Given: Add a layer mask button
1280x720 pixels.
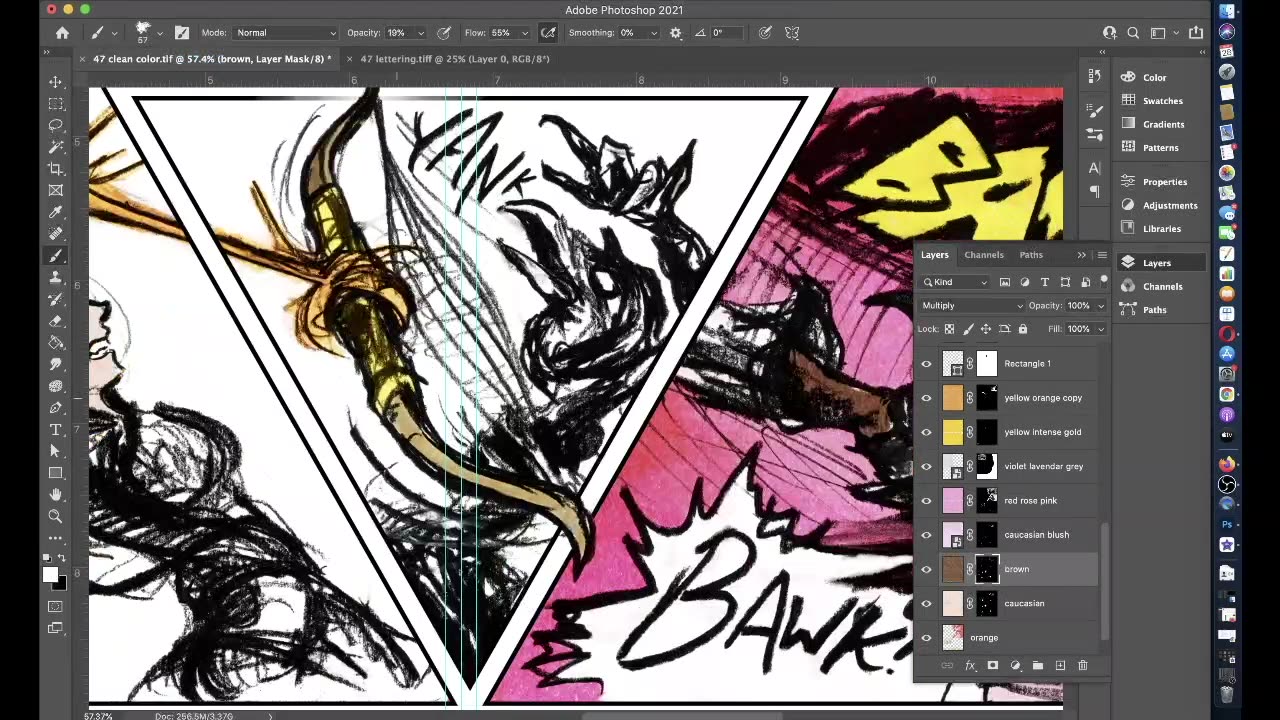Looking at the screenshot, I should [992, 665].
